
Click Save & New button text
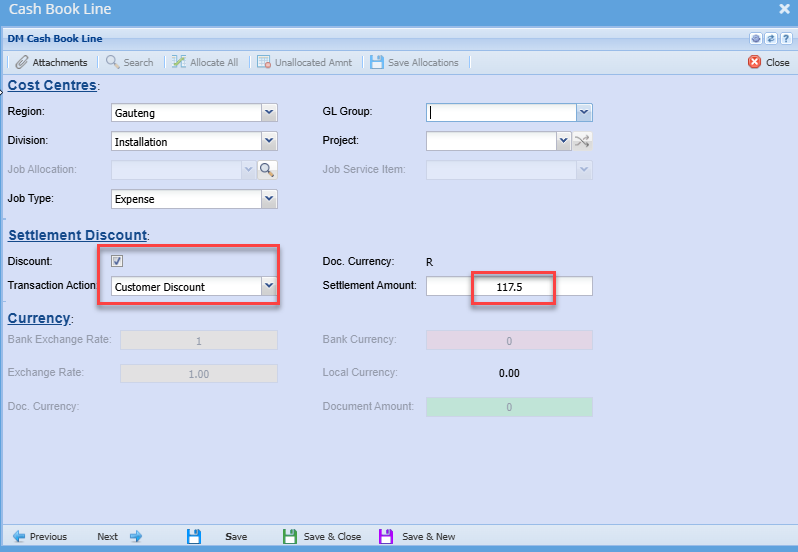[429, 536]
